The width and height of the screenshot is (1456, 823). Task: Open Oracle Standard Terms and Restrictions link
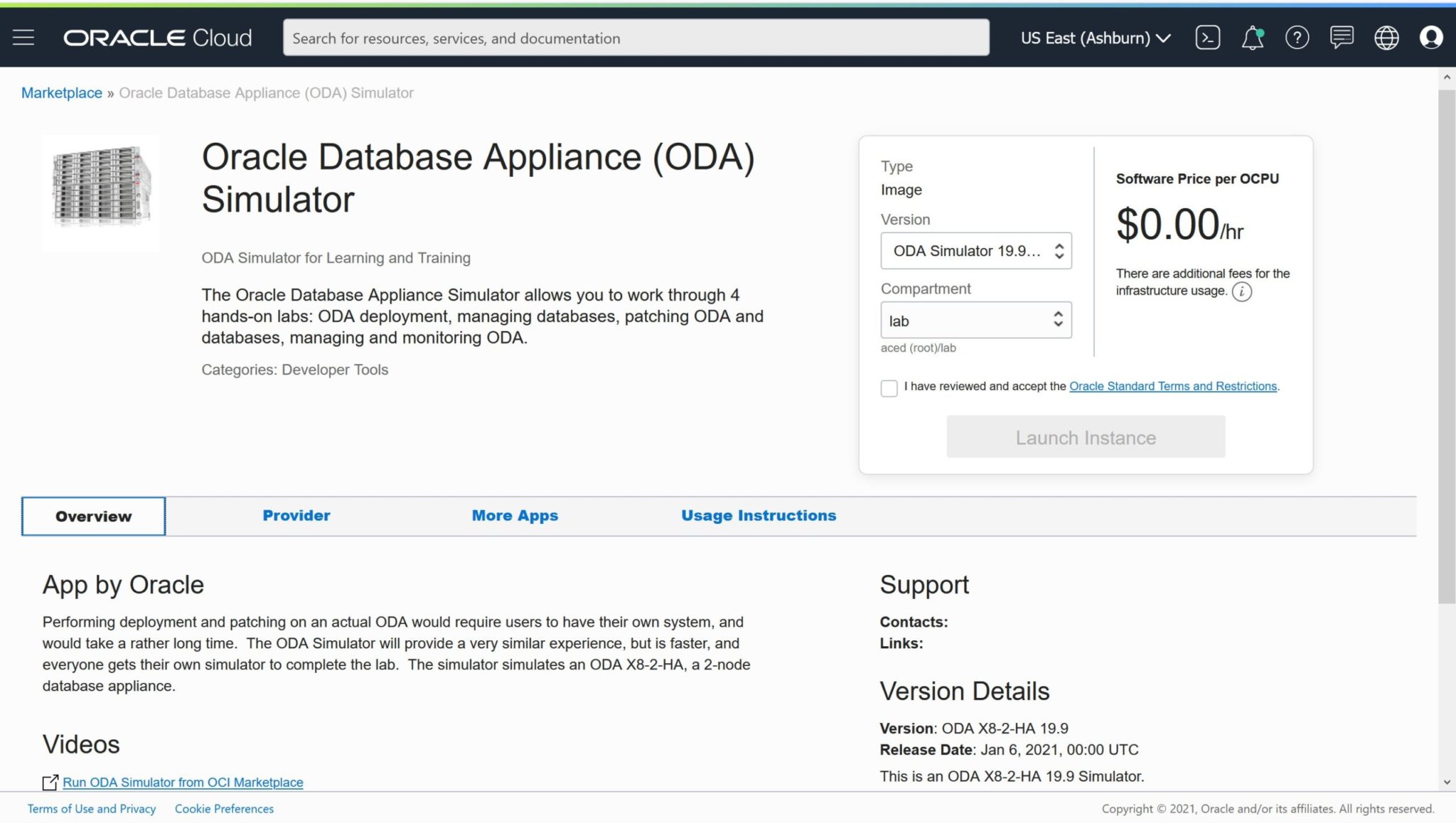click(1173, 386)
